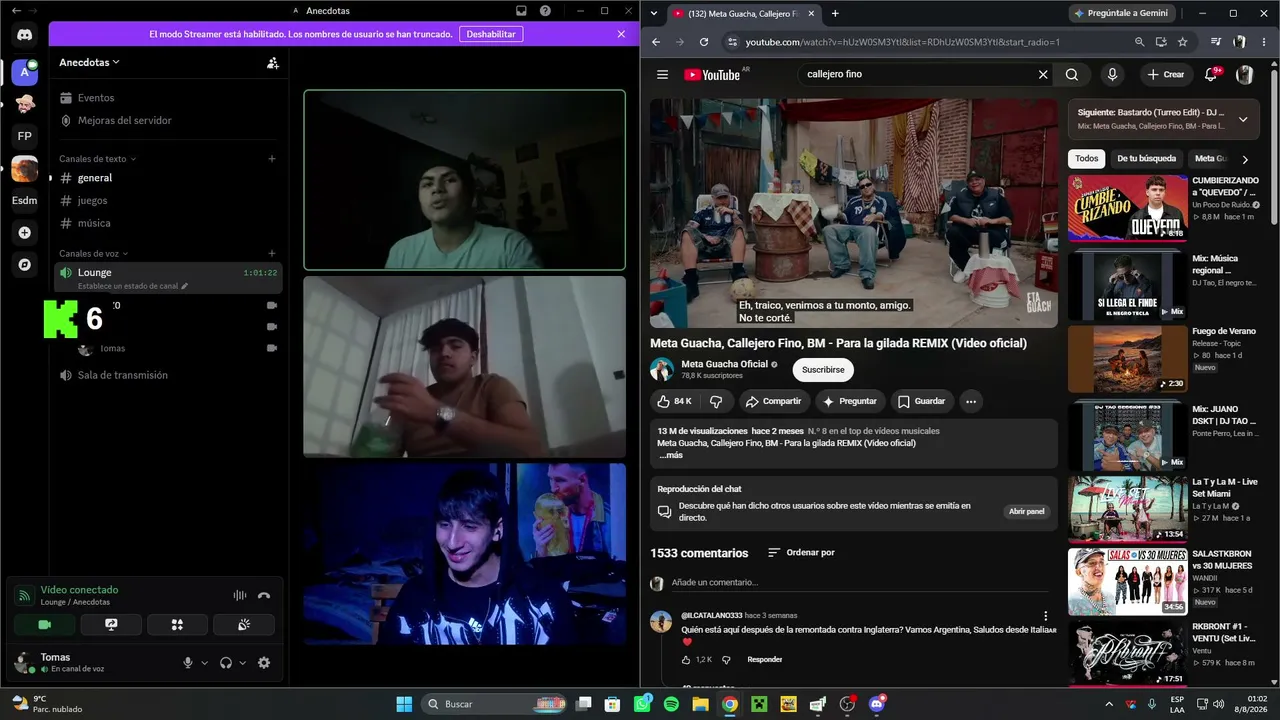Click the Abrir panel chat button

point(1027,511)
